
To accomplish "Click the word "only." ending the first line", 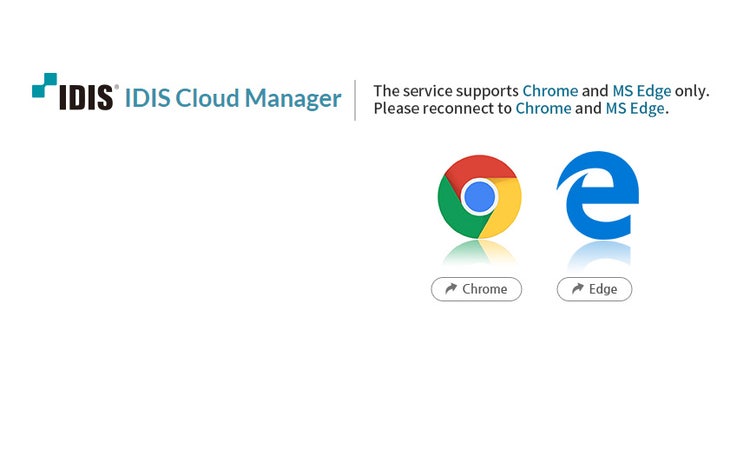I will (693, 91).
